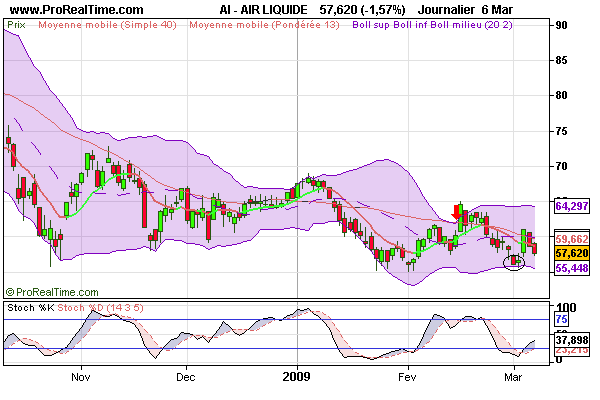Select 'Moyenne mobile (Pondérée 13)' legend
Image resolution: width=600 pixels, height=400 pixels.
264,25
